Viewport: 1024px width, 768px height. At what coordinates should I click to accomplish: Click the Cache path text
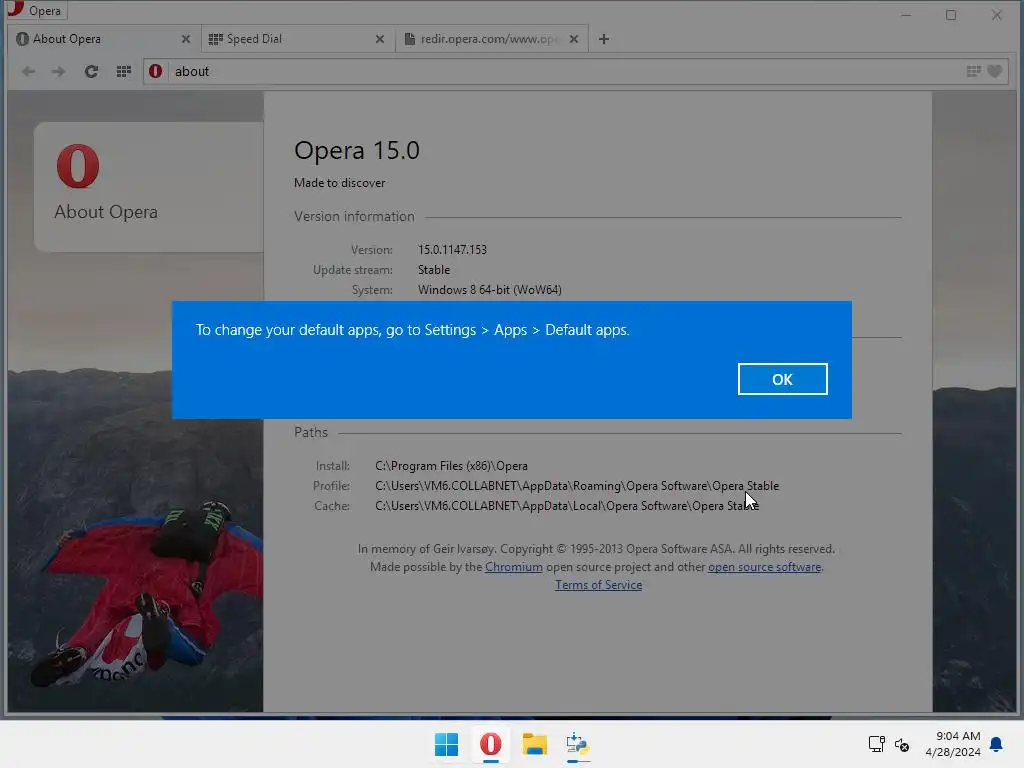tap(567, 505)
